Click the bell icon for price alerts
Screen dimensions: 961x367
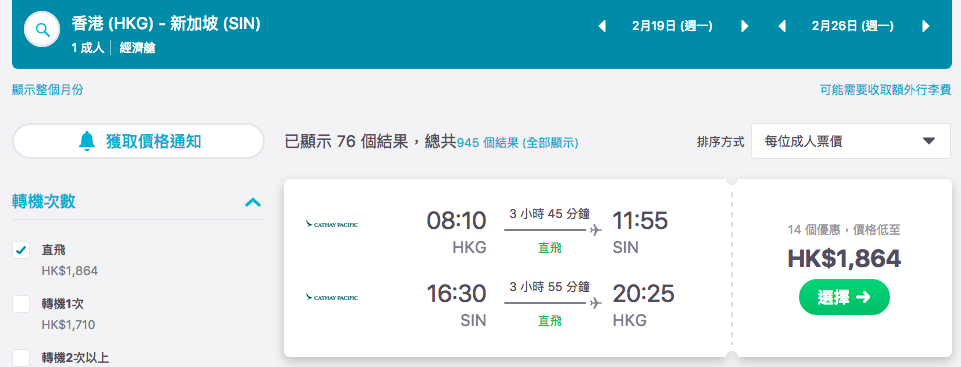[88, 141]
